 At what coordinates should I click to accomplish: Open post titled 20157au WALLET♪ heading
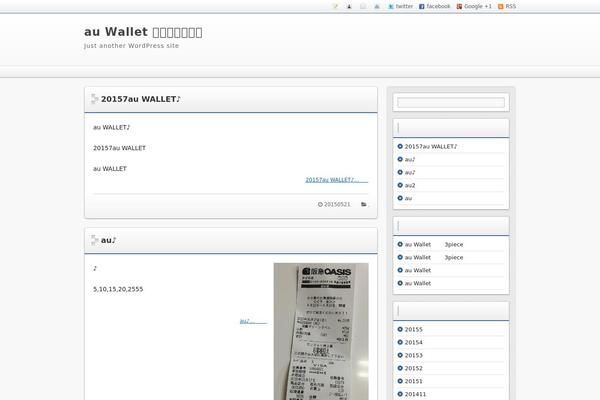pos(140,99)
